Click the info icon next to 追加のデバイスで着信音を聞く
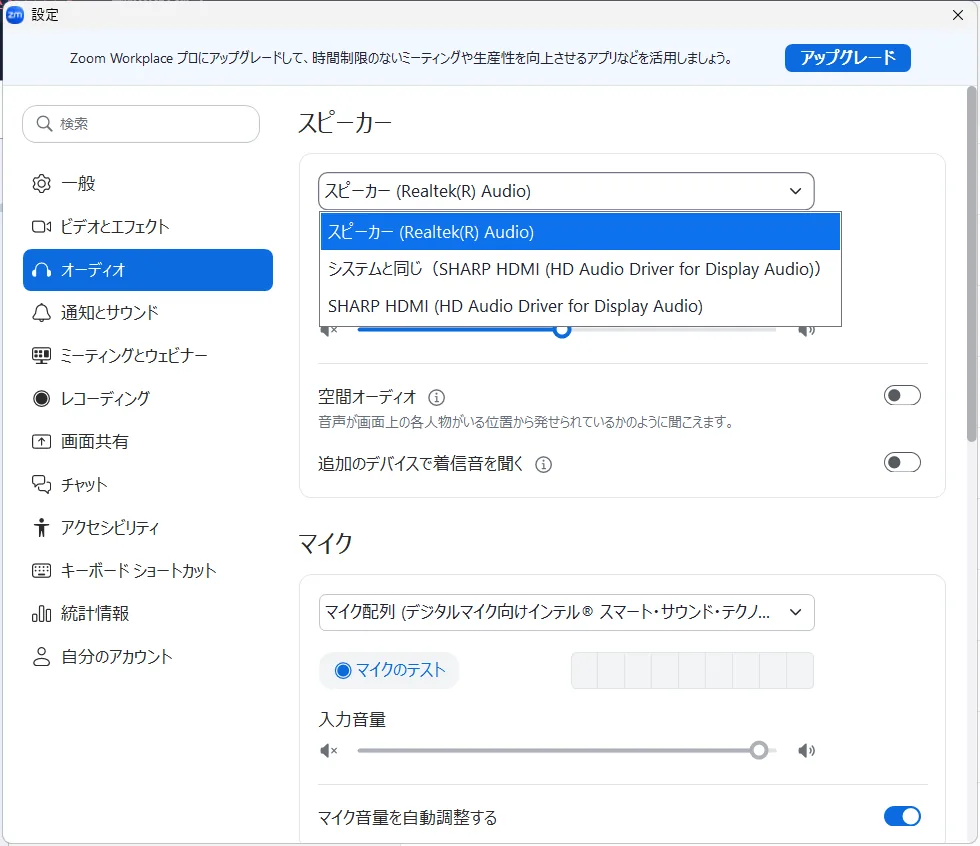The height and width of the screenshot is (846, 980). (543, 464)
